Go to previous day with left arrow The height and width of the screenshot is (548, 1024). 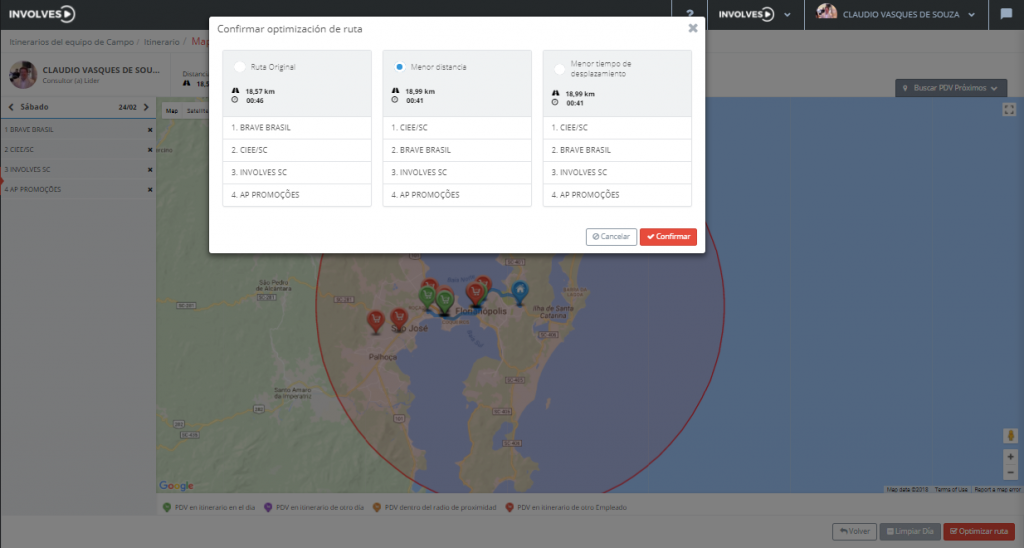pos(10,107)
